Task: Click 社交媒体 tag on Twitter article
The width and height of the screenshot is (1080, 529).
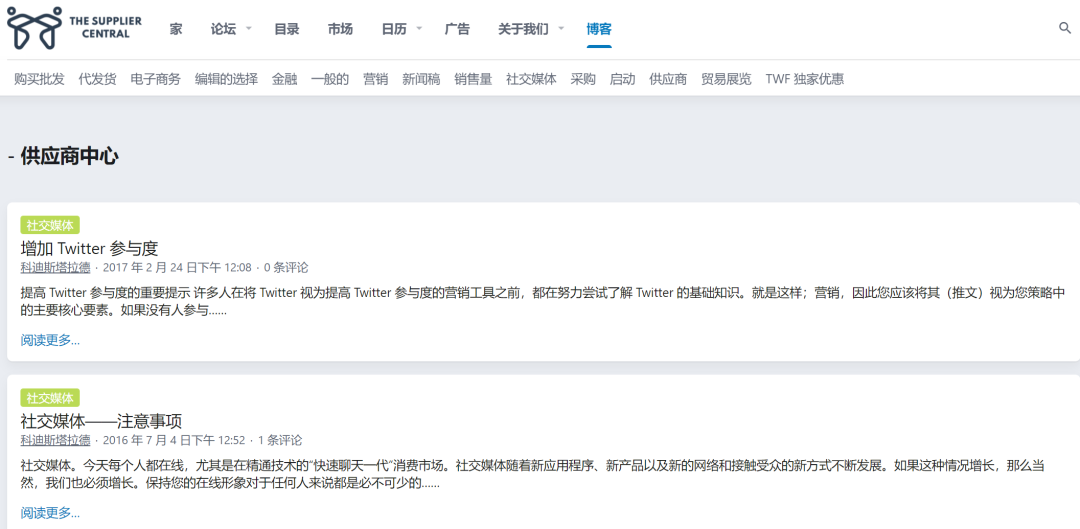Action: [x=50, y=225]
